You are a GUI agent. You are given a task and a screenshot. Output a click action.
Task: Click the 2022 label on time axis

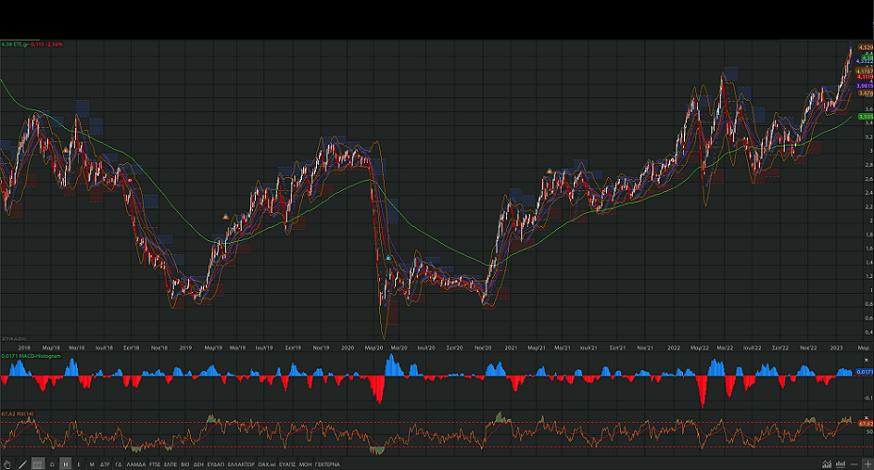[673, 347]
